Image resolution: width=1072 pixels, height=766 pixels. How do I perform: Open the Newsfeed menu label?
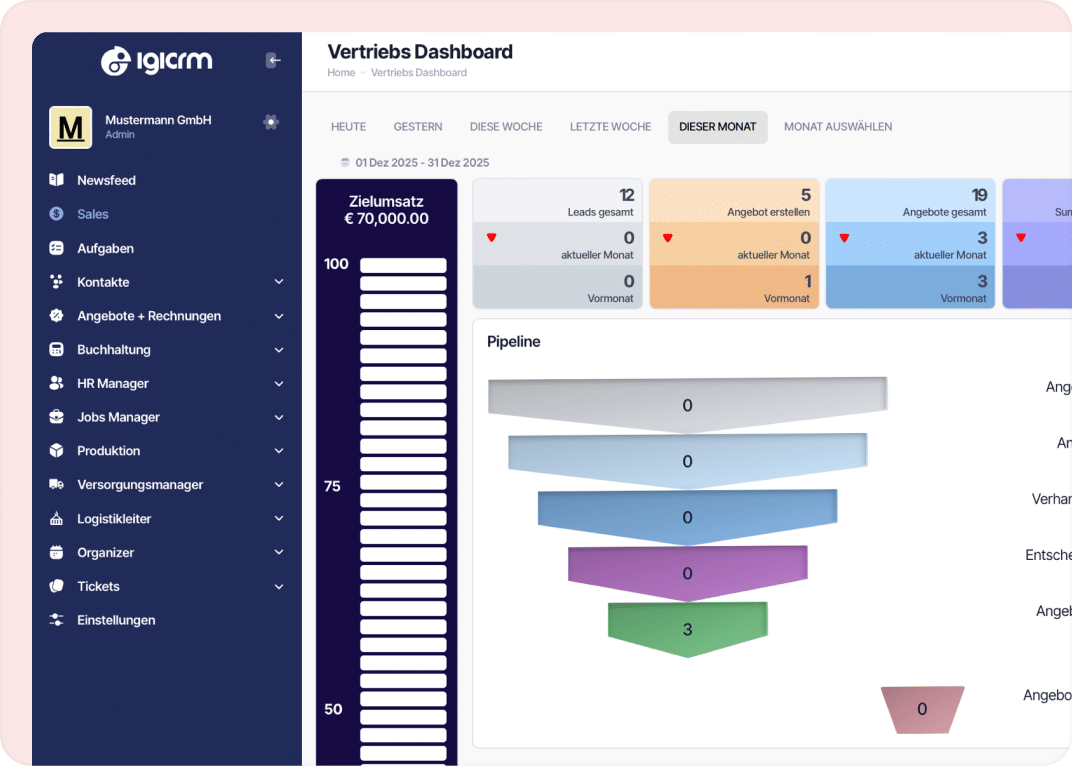tap(107, 181)
